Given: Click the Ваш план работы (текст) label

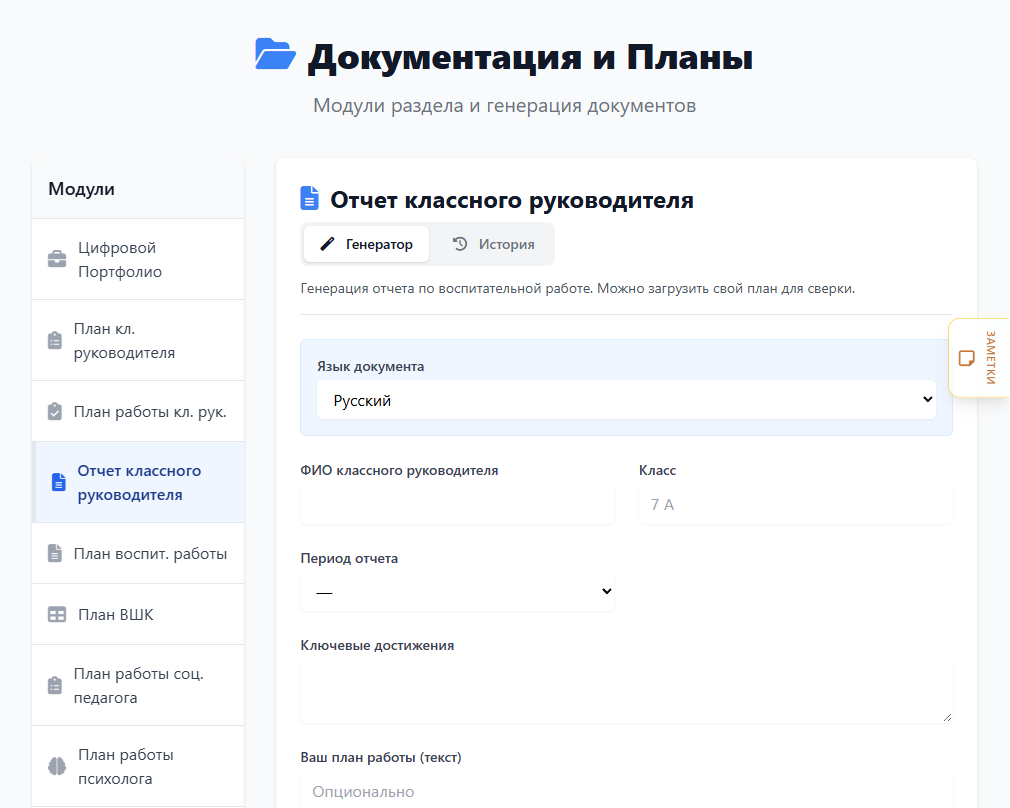Looking at the screenshot, I should tap(381, 757).
